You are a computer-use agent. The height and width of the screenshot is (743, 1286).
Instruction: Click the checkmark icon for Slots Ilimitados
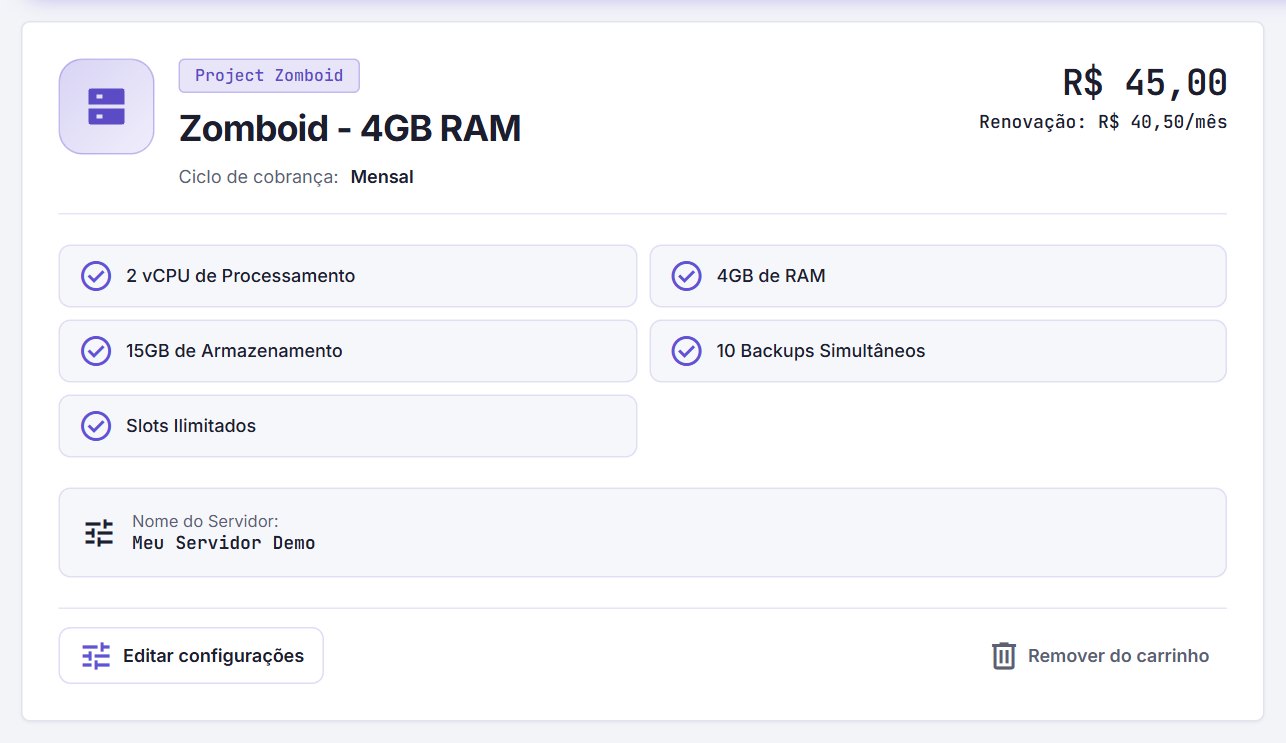[95, 426]
